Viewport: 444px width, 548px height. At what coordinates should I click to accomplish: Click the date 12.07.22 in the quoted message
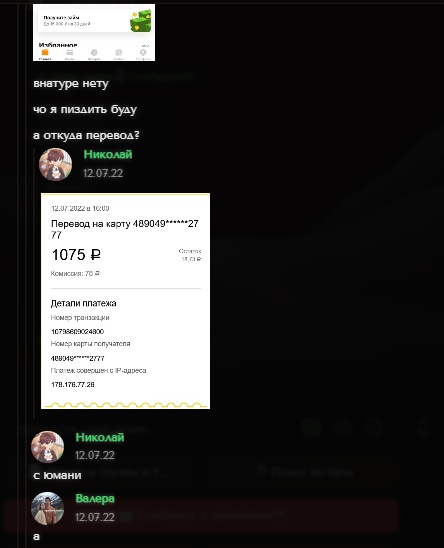(x=103, y=173)
